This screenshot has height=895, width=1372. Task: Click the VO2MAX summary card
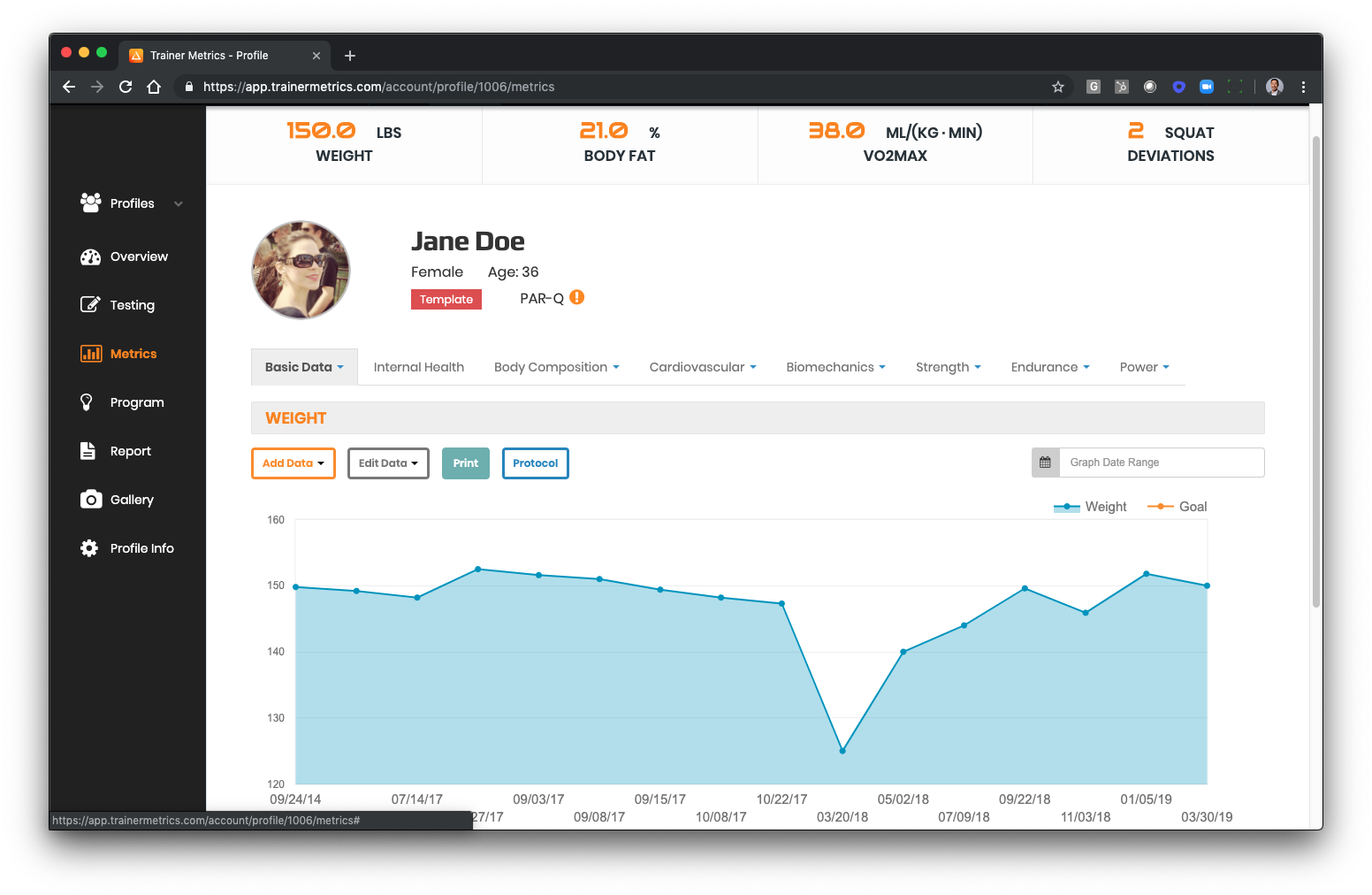(896, 145)
